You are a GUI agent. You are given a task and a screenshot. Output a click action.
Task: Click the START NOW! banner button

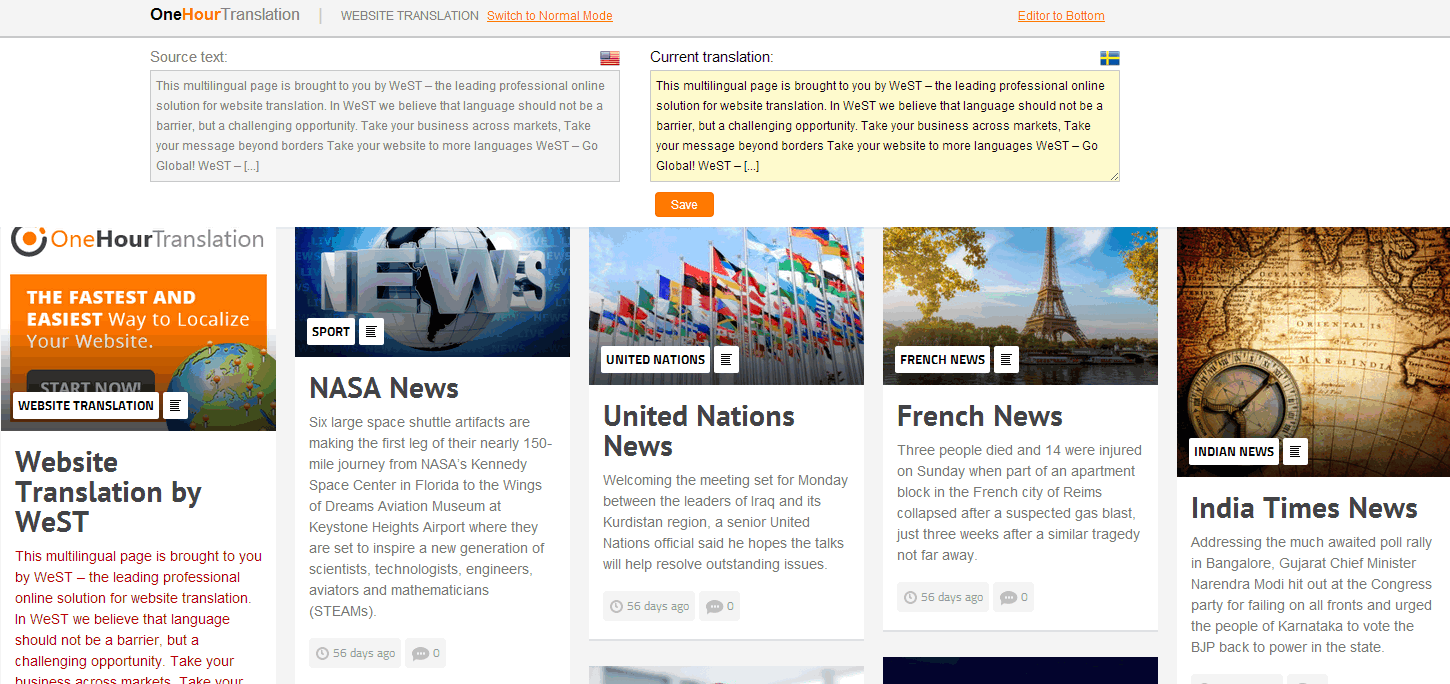tap(91, 385)
